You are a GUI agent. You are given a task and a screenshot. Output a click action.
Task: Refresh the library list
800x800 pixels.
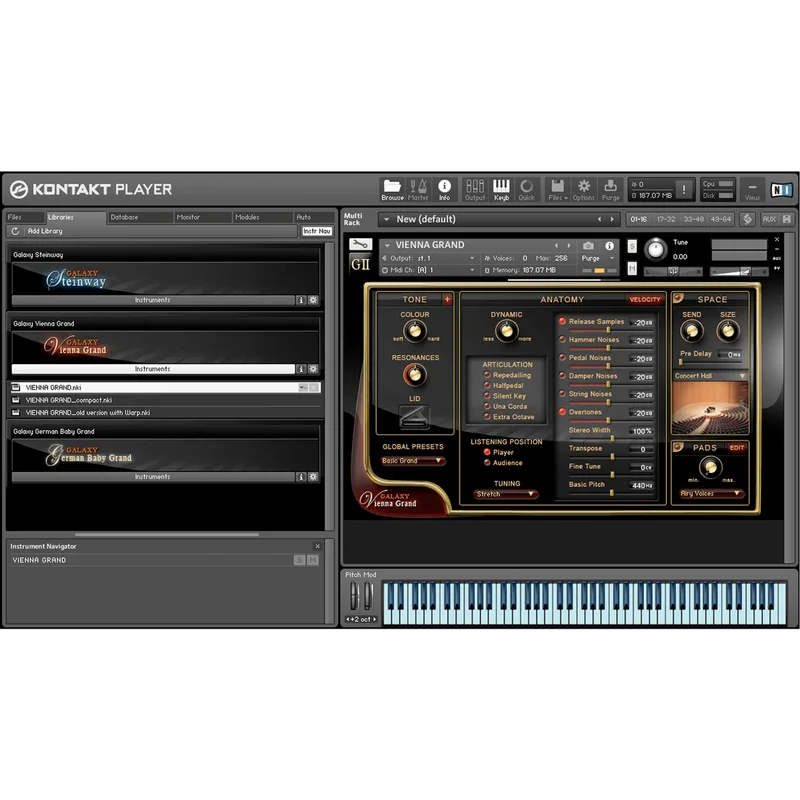point(15,231)
